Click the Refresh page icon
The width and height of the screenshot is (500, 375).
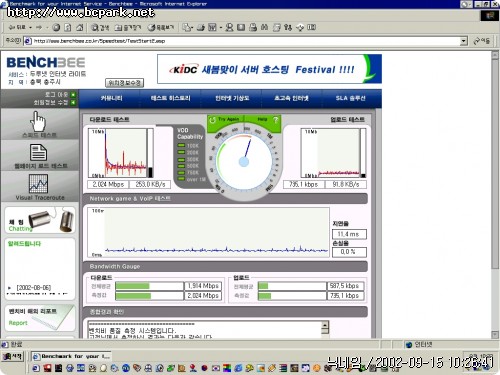pyautogui.click(x=68, y=27)
